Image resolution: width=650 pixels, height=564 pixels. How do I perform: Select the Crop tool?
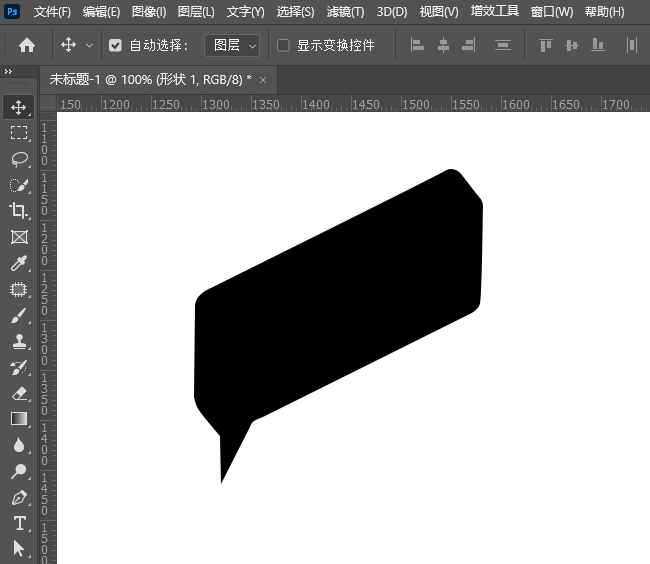[x=19, y=210]
